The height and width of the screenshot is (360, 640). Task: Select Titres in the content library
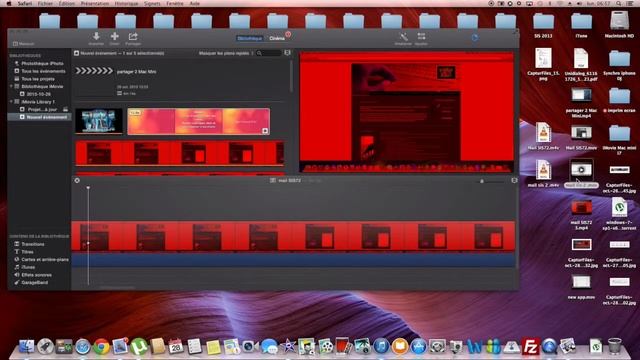[x=27, y=252]
